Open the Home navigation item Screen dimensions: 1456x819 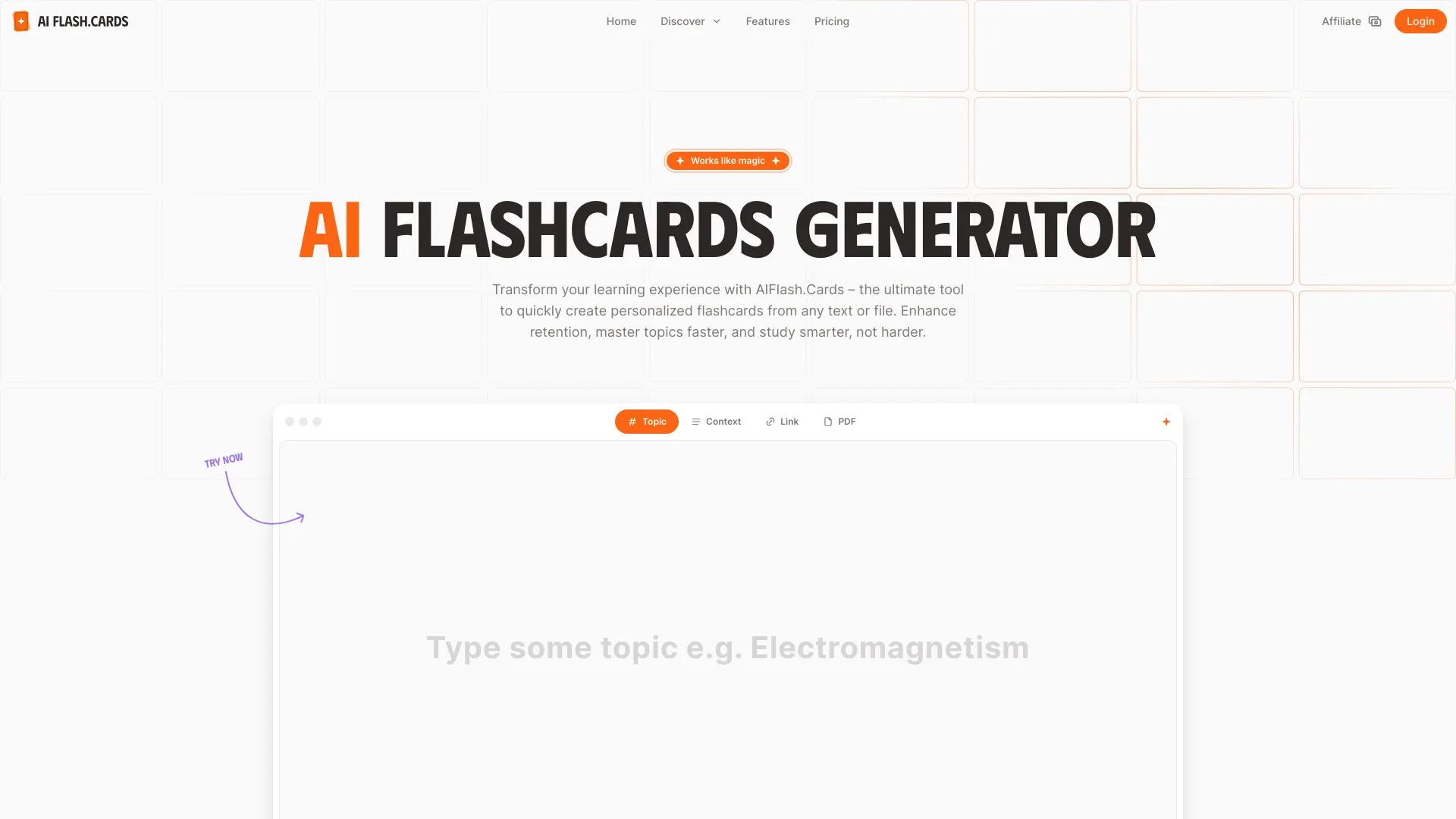click(x=621, y=20)
